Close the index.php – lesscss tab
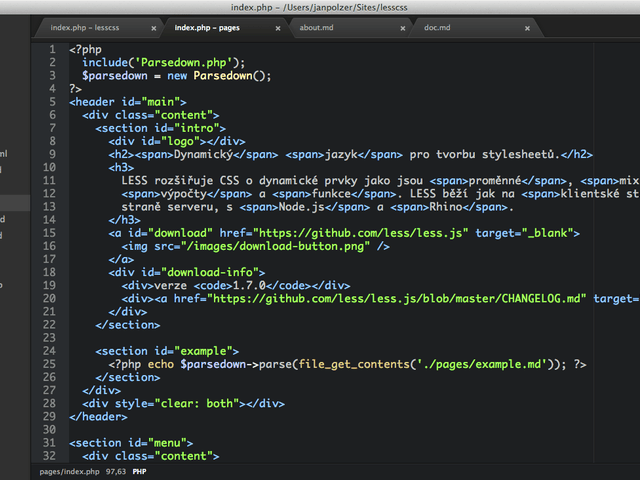 click(x=153, y=29)
